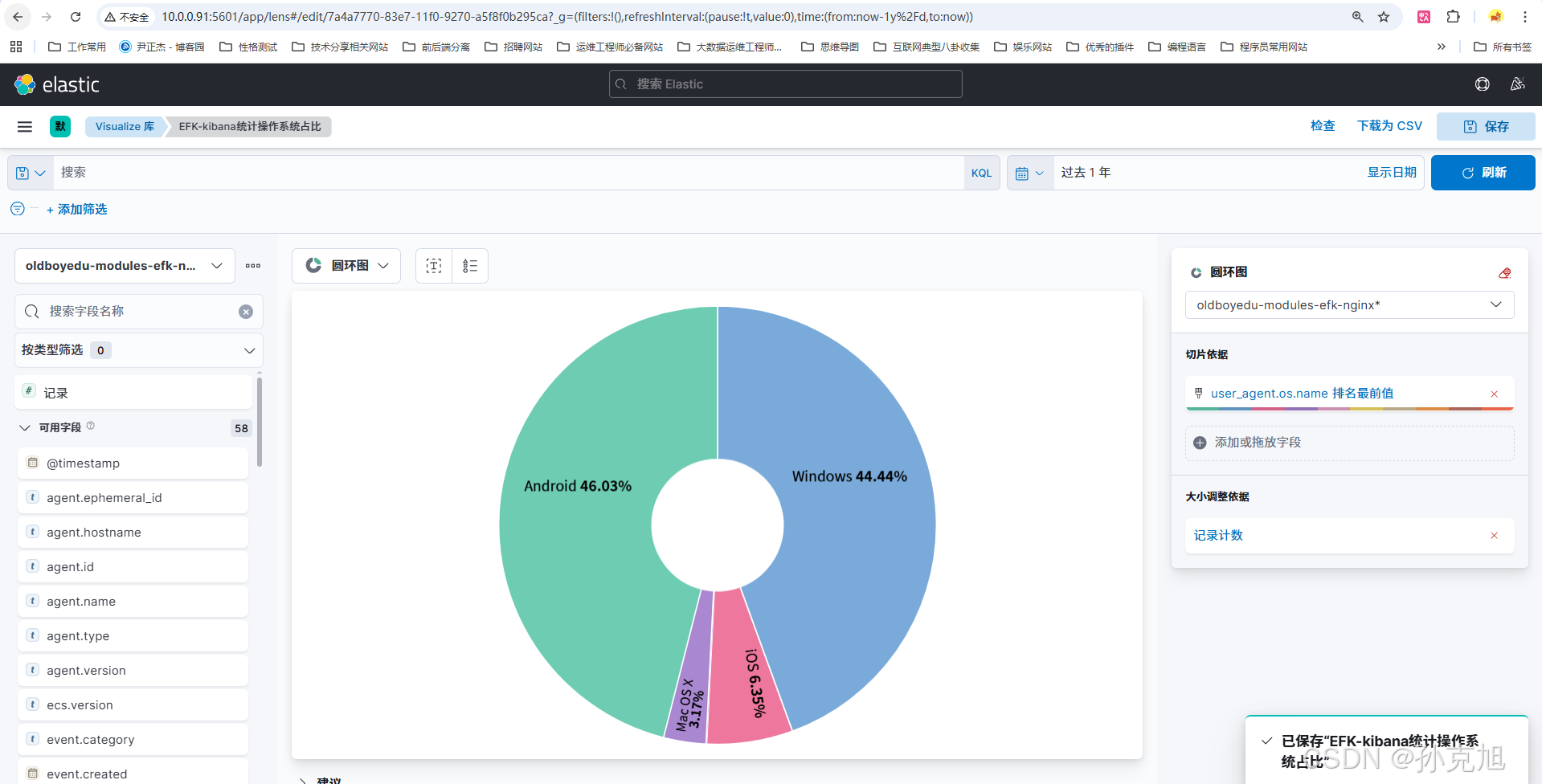
Task: Open 所有书签 all bookmarks folder
Action: pos(1503,47)
